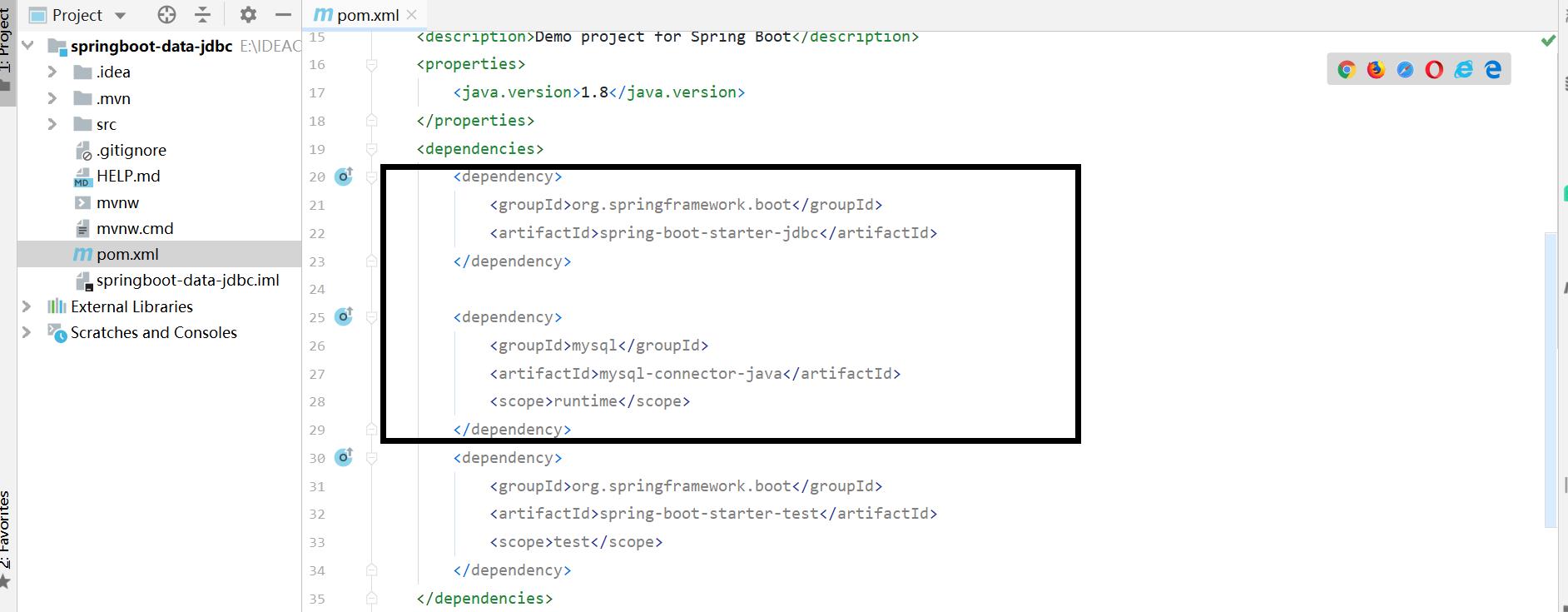The image size is (1568, 612).
Task: Click text mysql-connector-java on line 27
Action: coord(691,374)
